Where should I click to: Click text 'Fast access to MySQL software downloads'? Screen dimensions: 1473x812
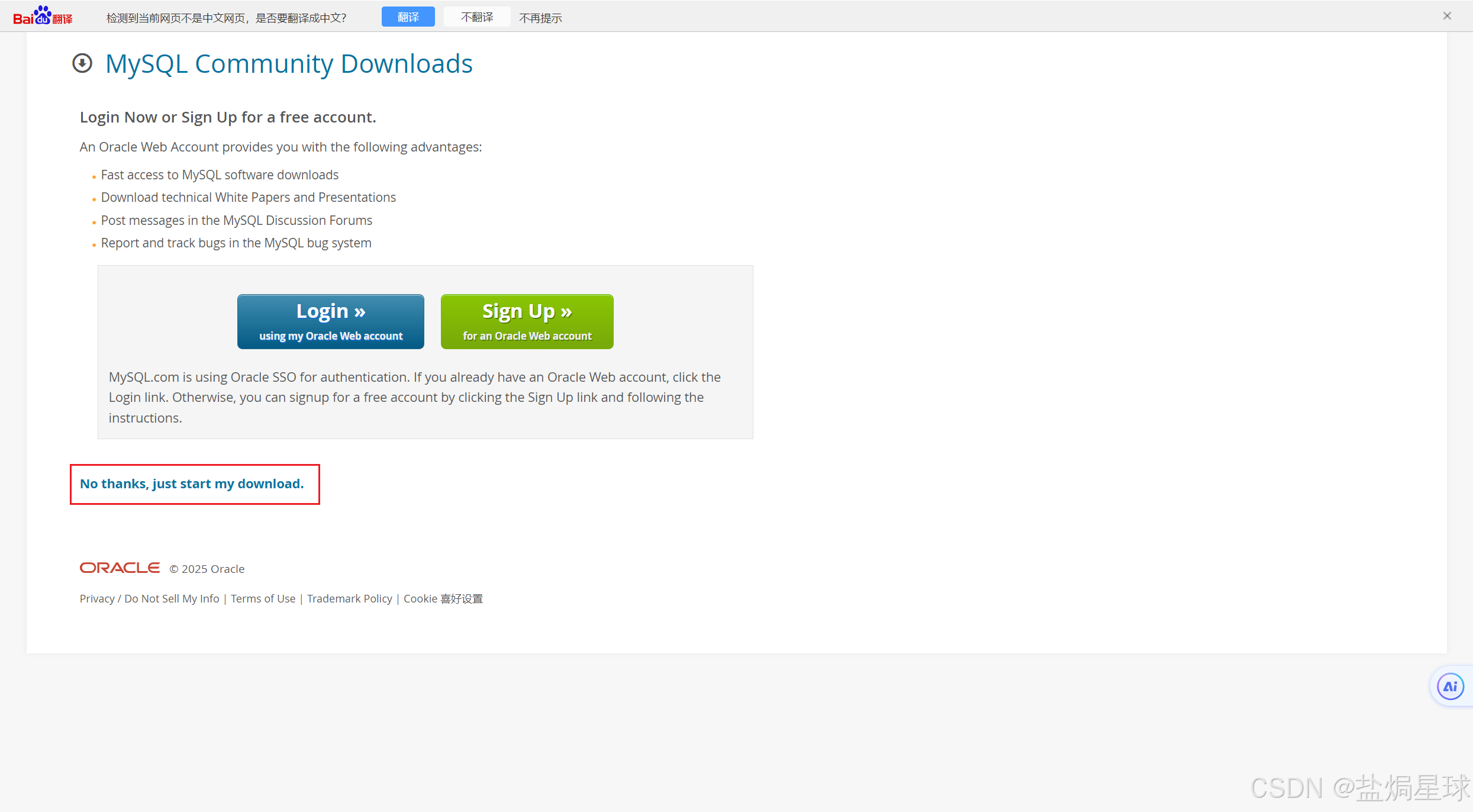(x=220, y=175)
